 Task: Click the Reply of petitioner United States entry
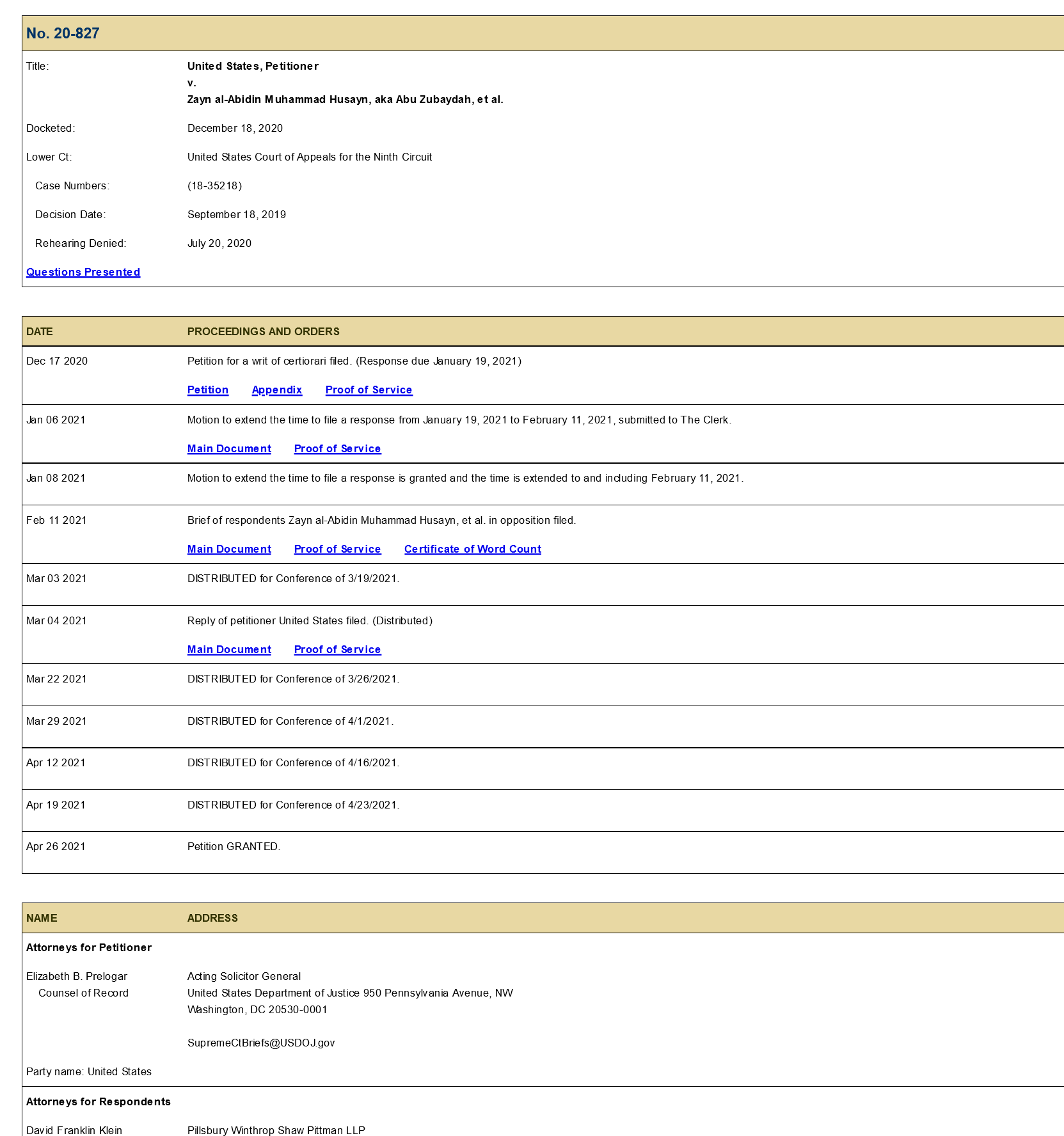310,620
